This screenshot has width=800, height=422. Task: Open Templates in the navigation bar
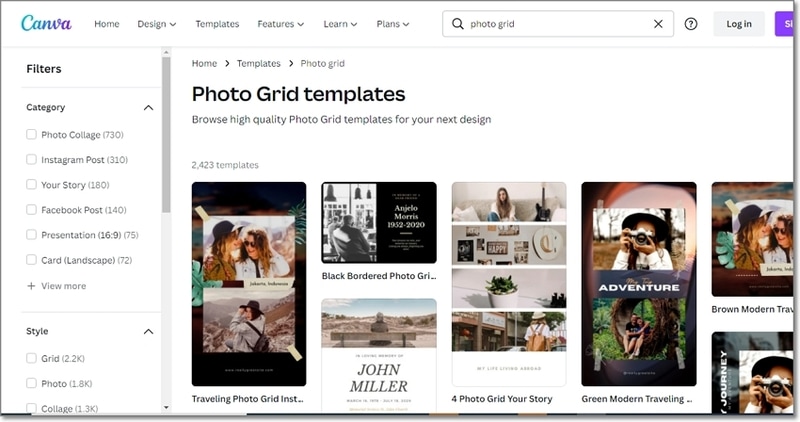click(217, 24)
